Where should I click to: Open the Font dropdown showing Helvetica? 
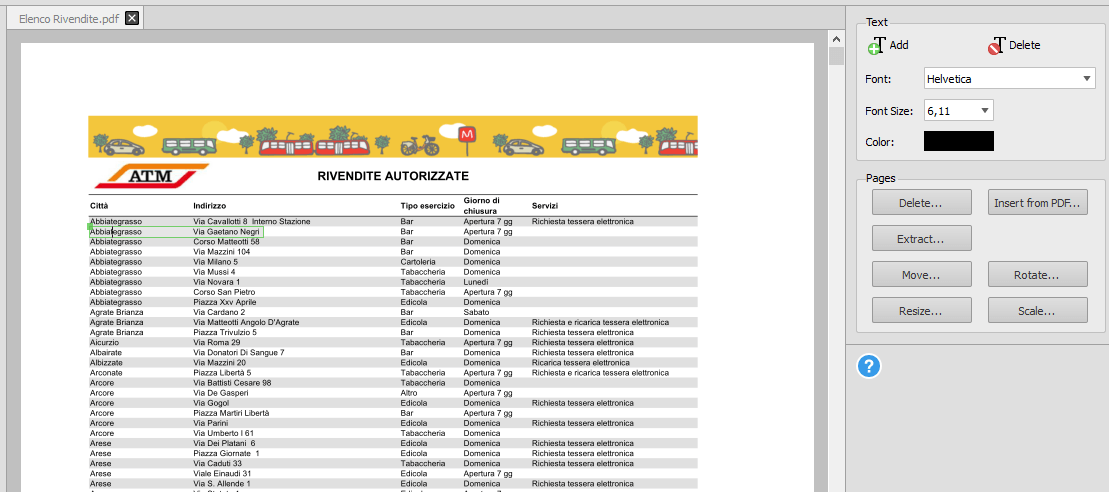click(1010, 79)
